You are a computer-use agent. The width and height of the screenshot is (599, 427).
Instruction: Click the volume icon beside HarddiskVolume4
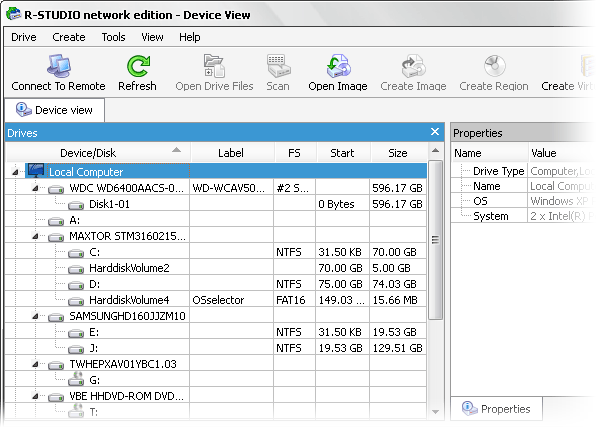coord(76,301)
